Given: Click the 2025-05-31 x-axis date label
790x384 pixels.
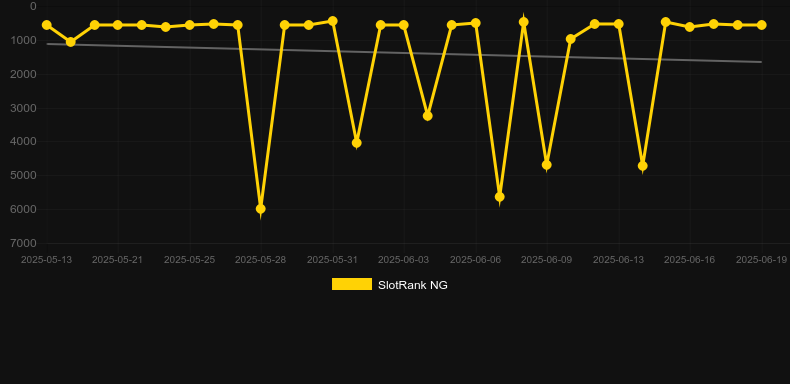Looking at the screenshot, I should (333, 260).
